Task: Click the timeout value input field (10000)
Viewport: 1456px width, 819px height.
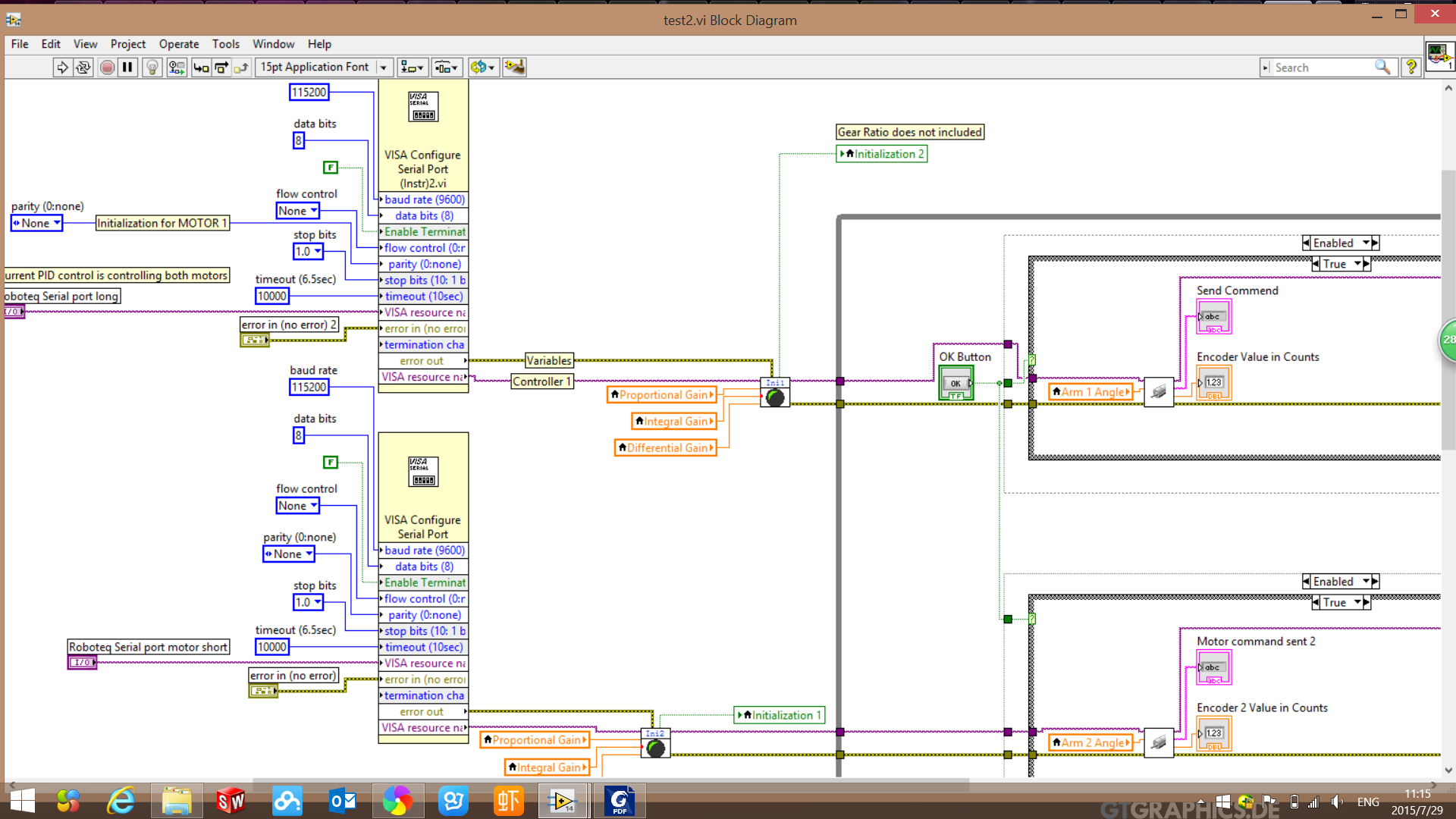Action: point(272,296)
